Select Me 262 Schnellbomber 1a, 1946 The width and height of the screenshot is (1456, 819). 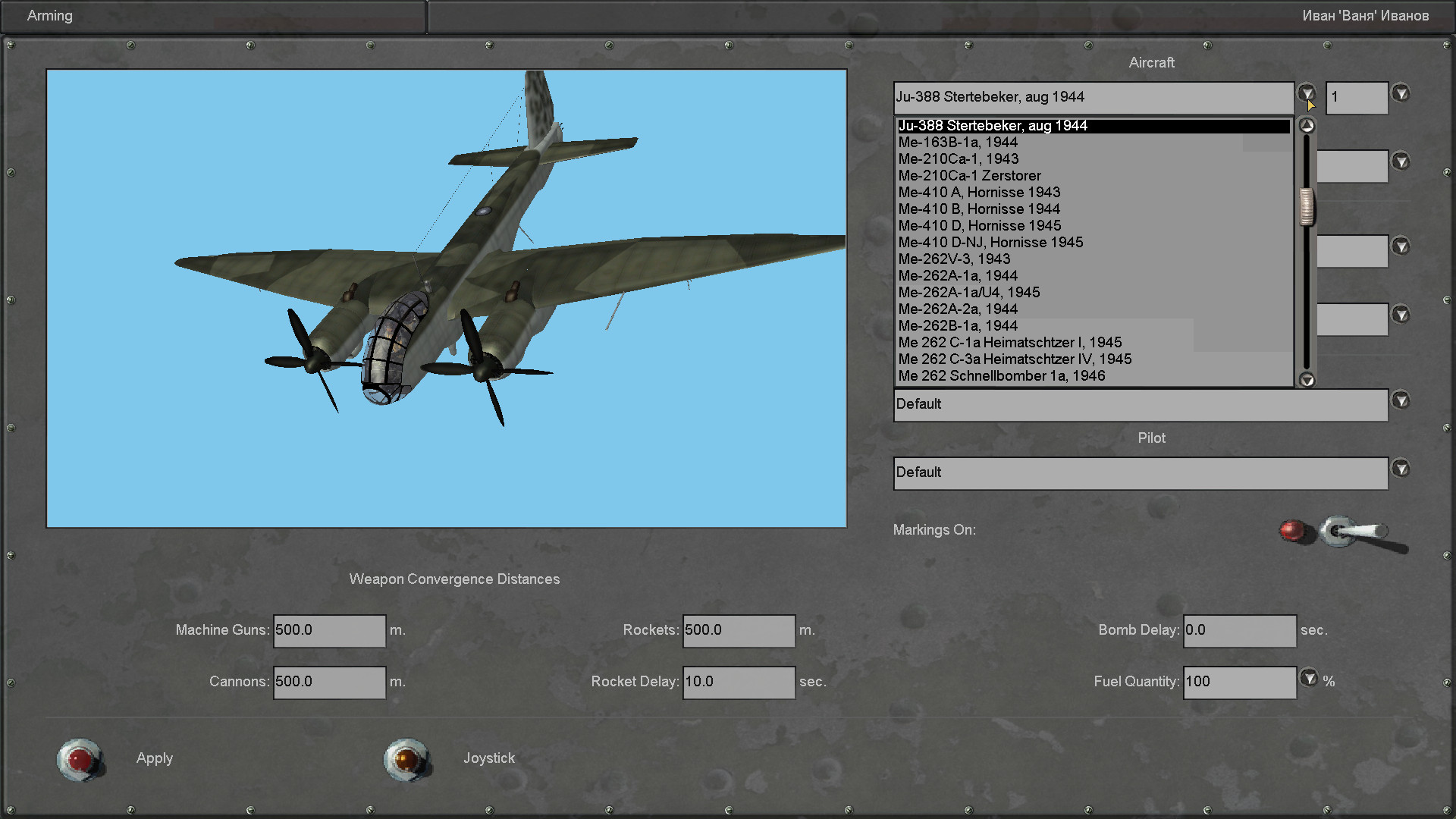[x=1001, y=376]
